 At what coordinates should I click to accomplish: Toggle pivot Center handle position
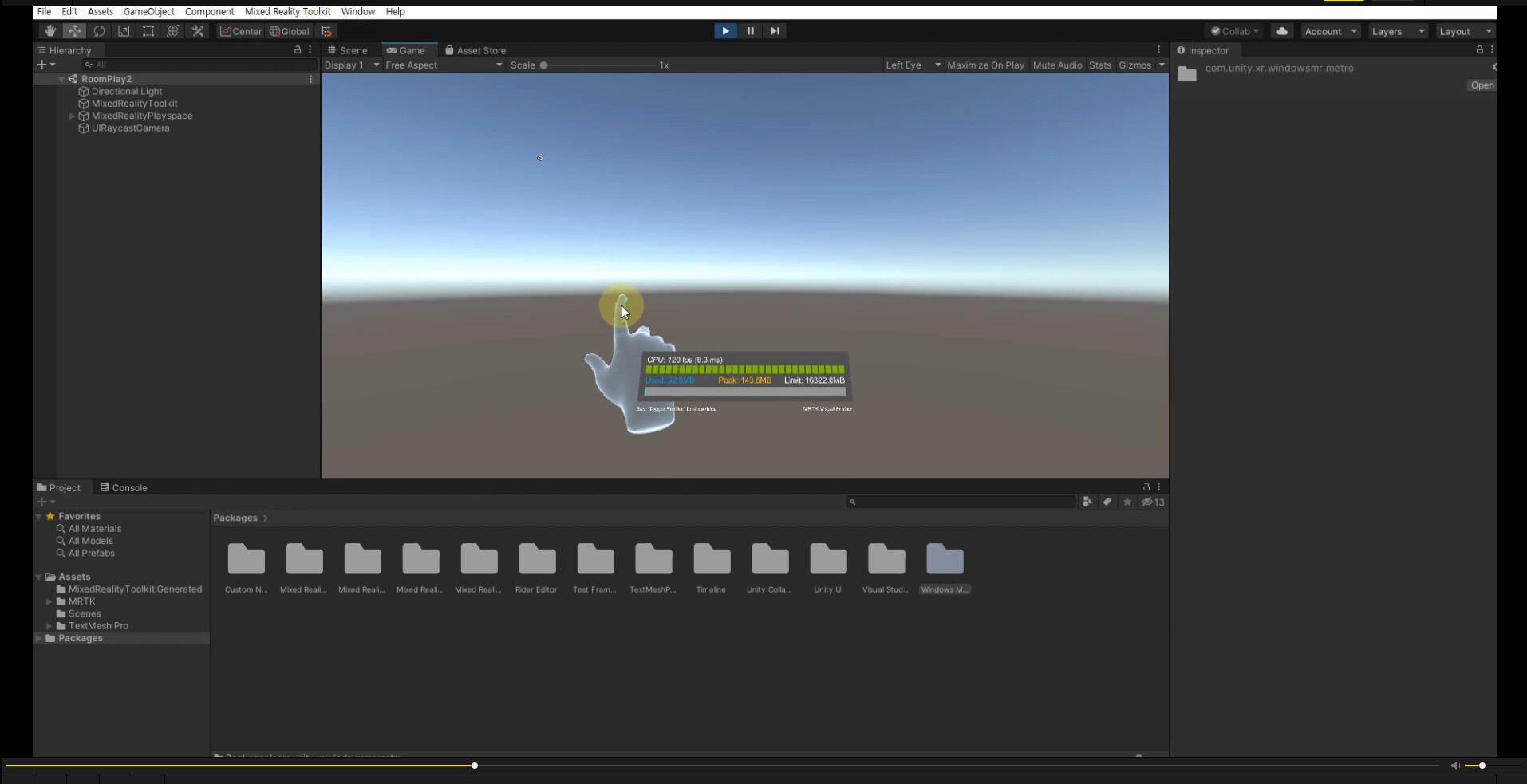coord(241,31)
